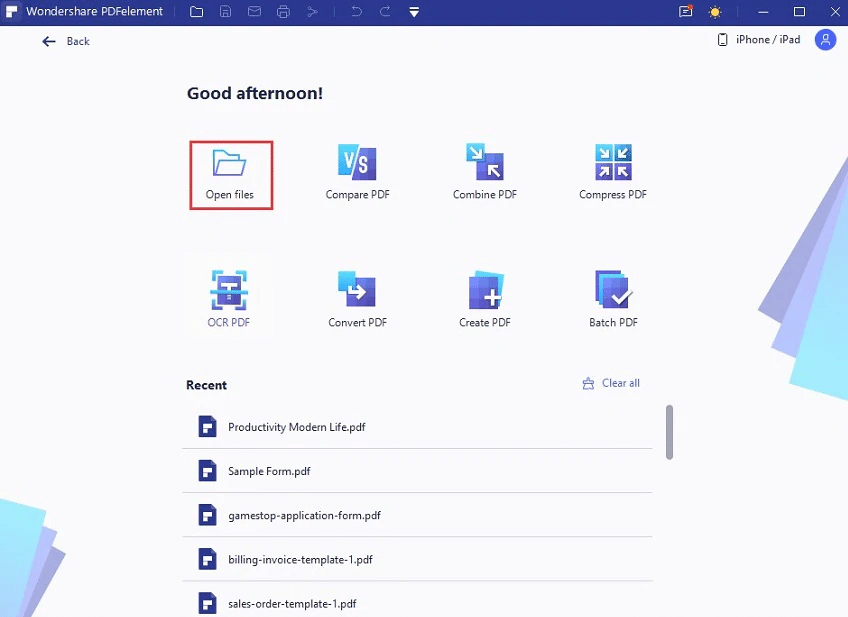Click the file icon beside gamestop-application-form.pdf
This screenshot has width=848, height=617.
click(207, 515)
